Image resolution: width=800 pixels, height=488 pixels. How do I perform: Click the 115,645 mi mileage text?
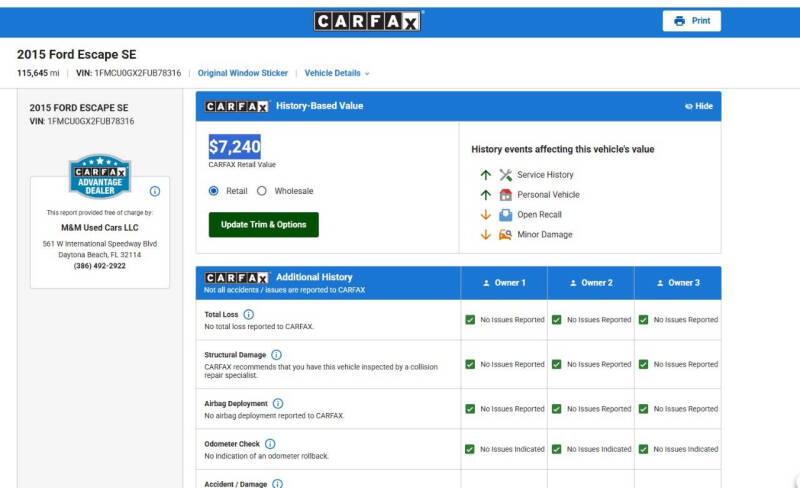[38, 73]
